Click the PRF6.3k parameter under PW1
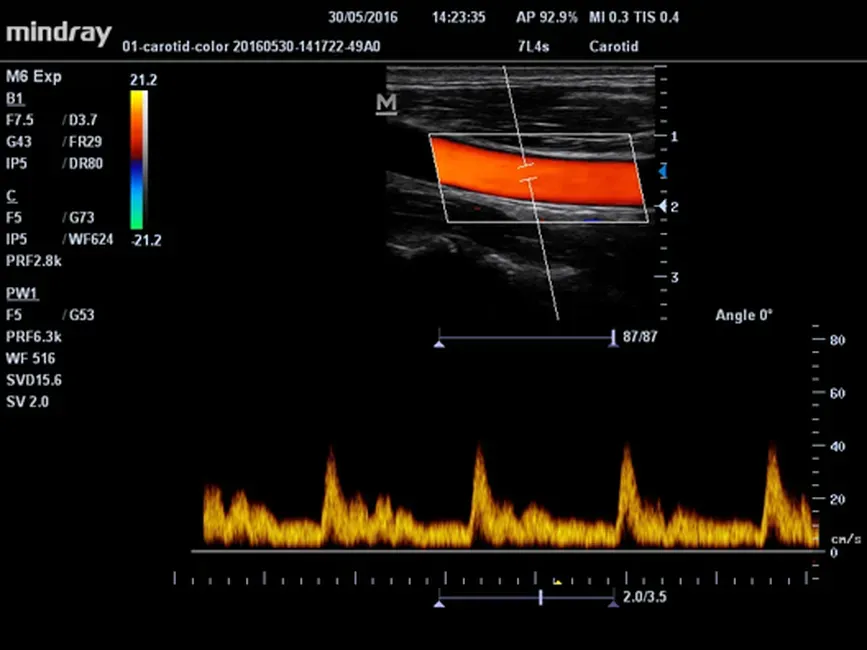The height and width of the screenshot is (650, 867). point(32,336)
